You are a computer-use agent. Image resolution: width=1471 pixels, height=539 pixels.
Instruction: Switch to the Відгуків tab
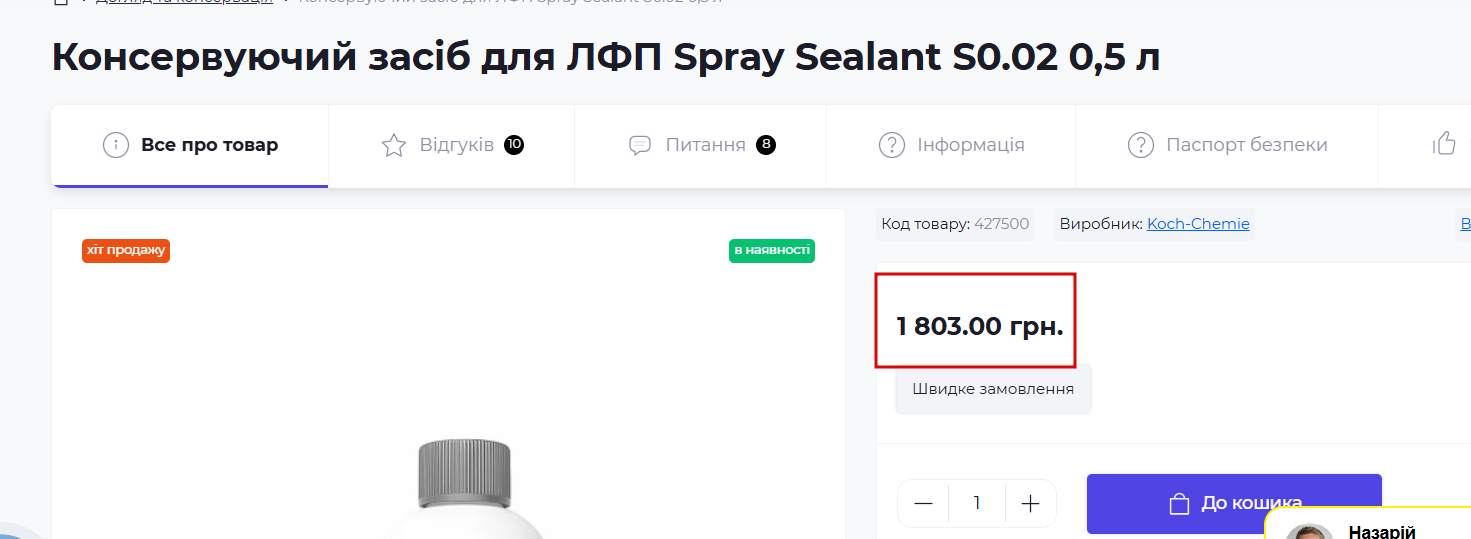(x=456, y=146)
